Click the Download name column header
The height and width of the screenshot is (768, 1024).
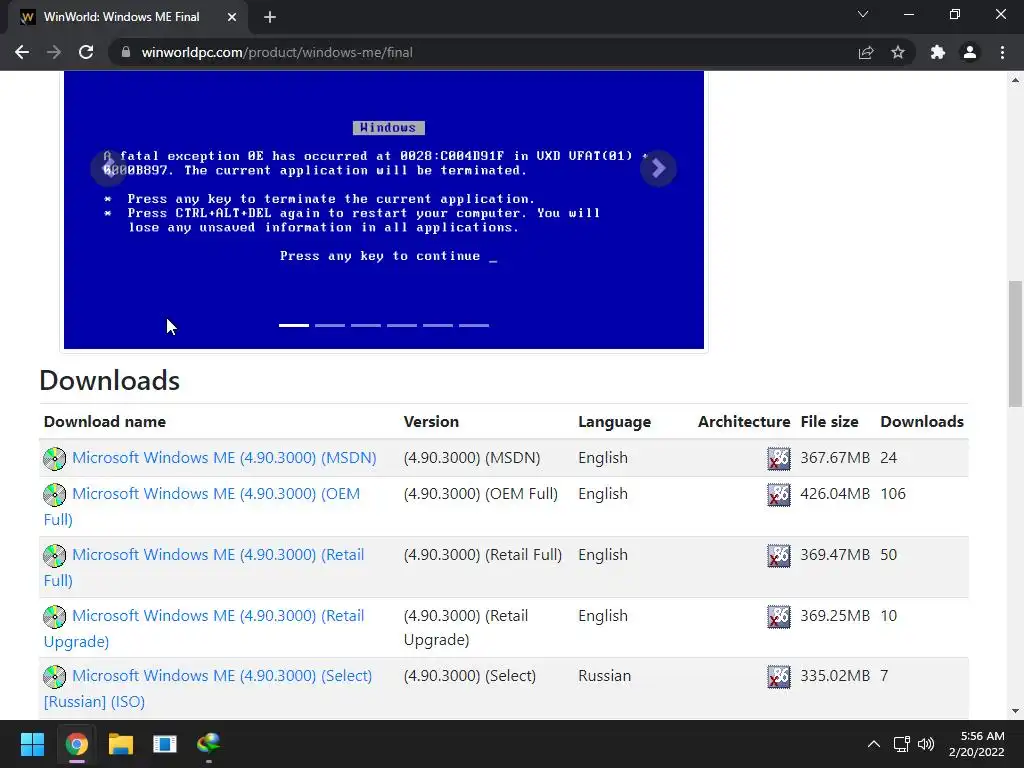click(x=104, y=422)
